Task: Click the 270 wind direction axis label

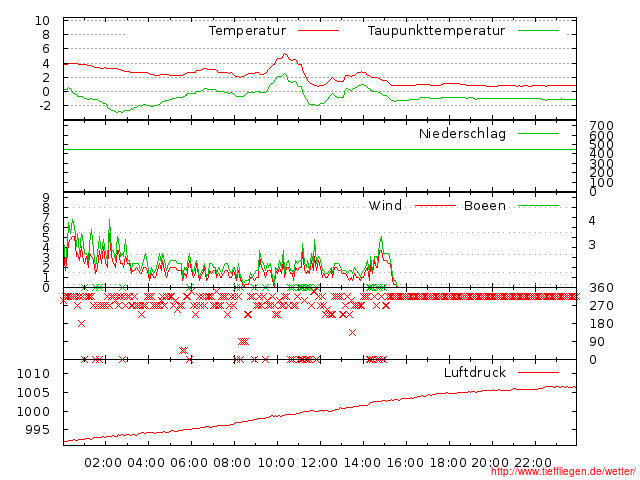Action: pos(601,306)
